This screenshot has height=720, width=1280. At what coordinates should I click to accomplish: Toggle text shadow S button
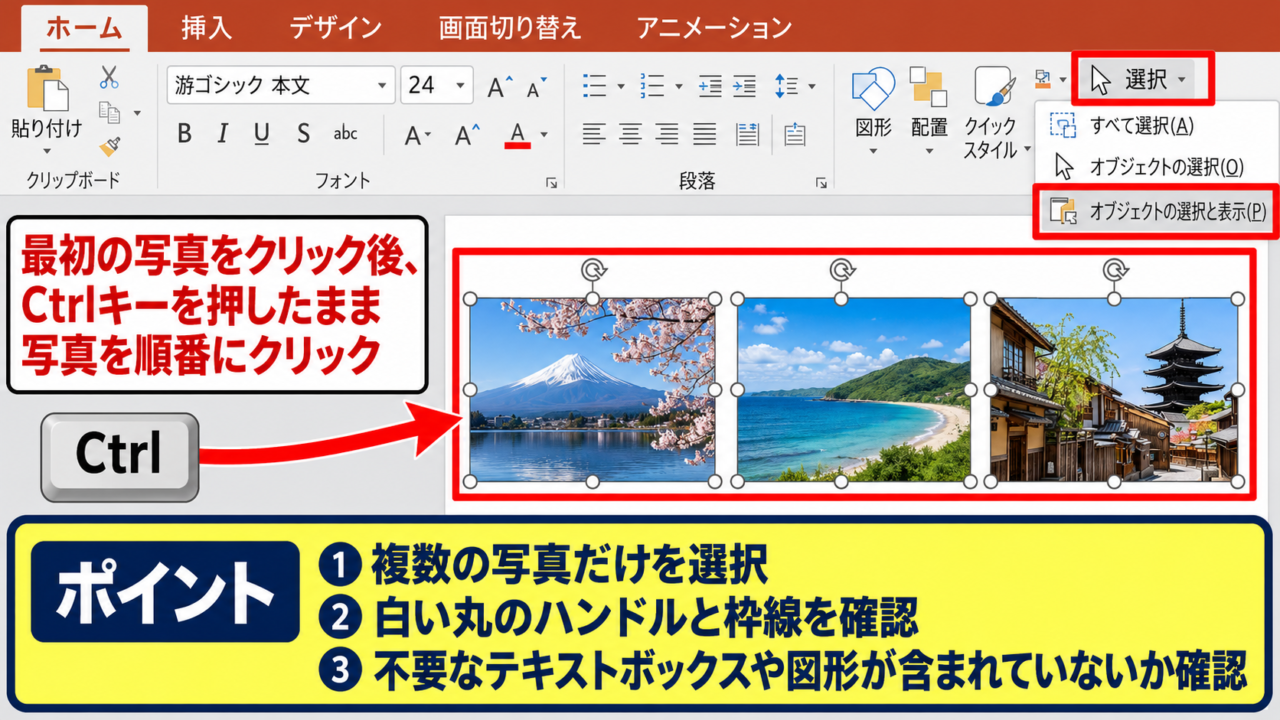(x=303, y=134)
